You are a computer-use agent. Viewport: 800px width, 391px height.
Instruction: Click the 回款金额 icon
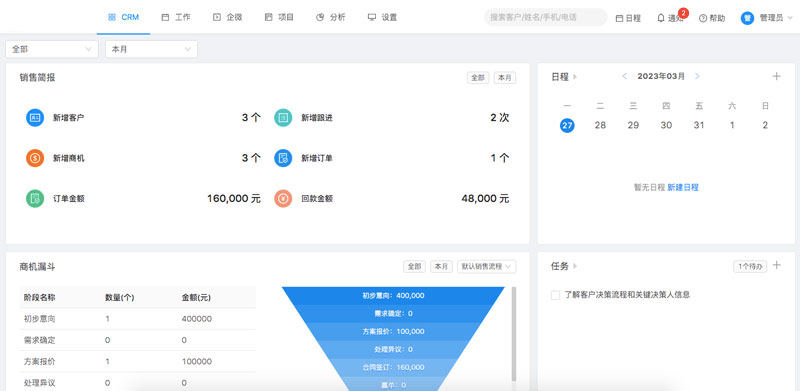283,199
